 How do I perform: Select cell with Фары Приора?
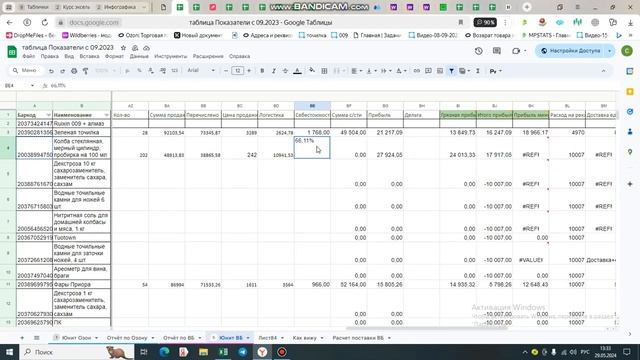(x=82, y=284)
